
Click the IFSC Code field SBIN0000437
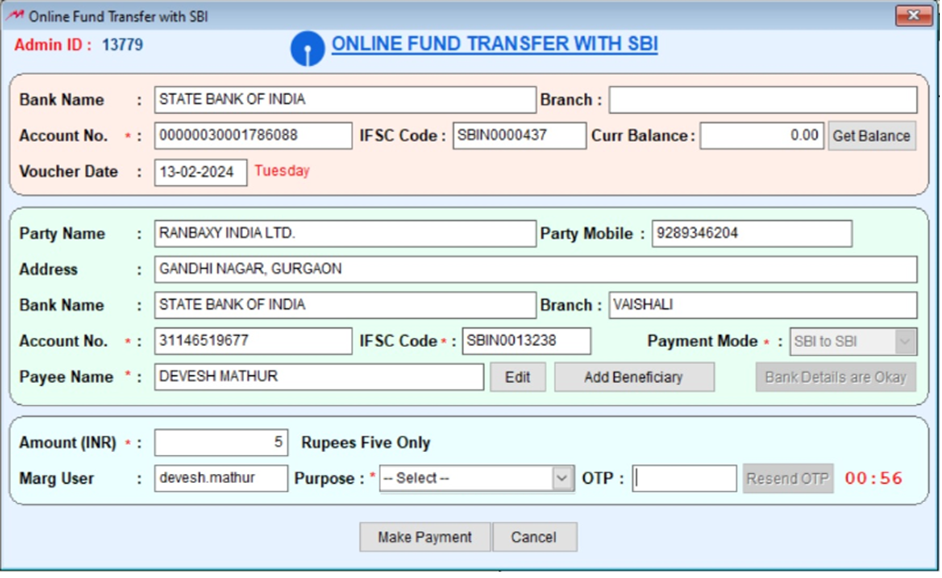519,136
